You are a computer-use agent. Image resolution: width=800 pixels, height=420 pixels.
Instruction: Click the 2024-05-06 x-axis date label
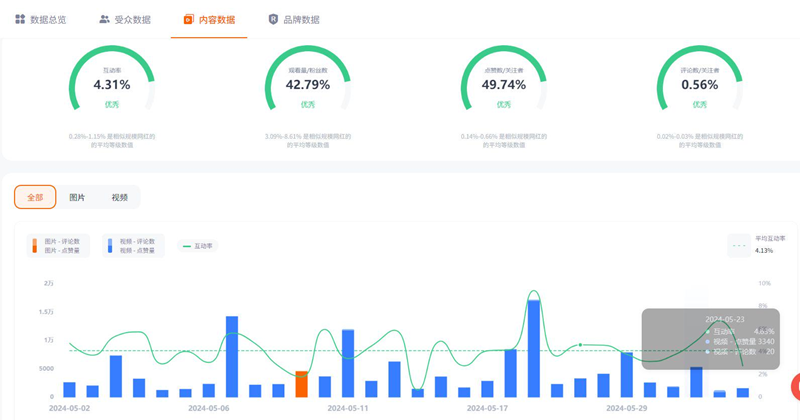pos(209,408)
